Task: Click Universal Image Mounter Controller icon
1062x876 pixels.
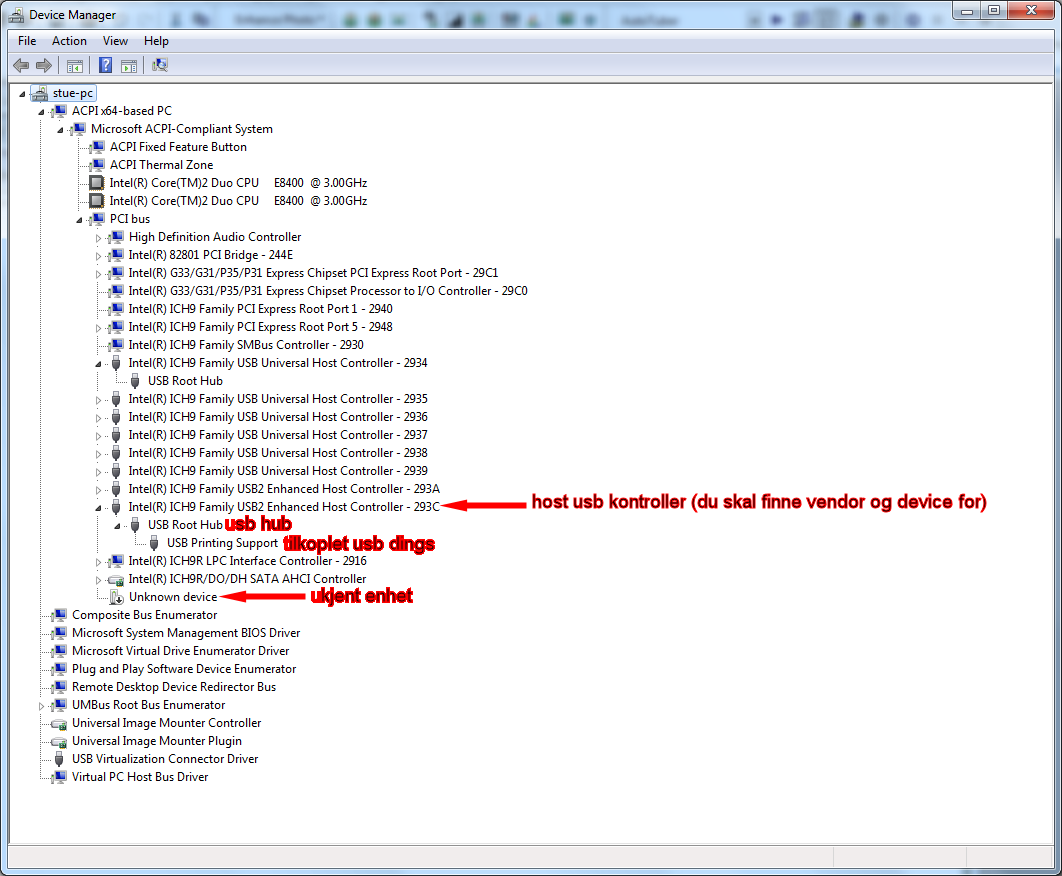Action: click(x=59, y=724)
